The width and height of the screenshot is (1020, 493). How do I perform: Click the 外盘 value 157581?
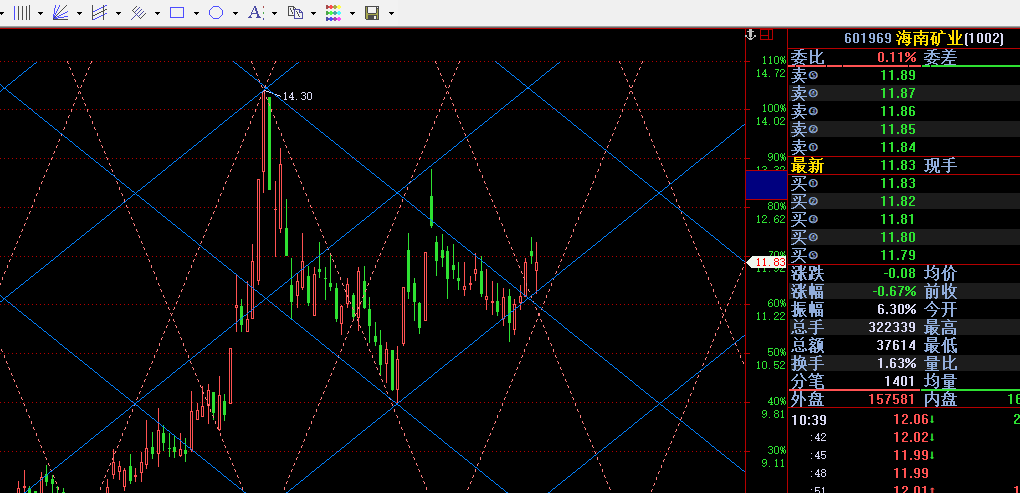click(892, 399)
